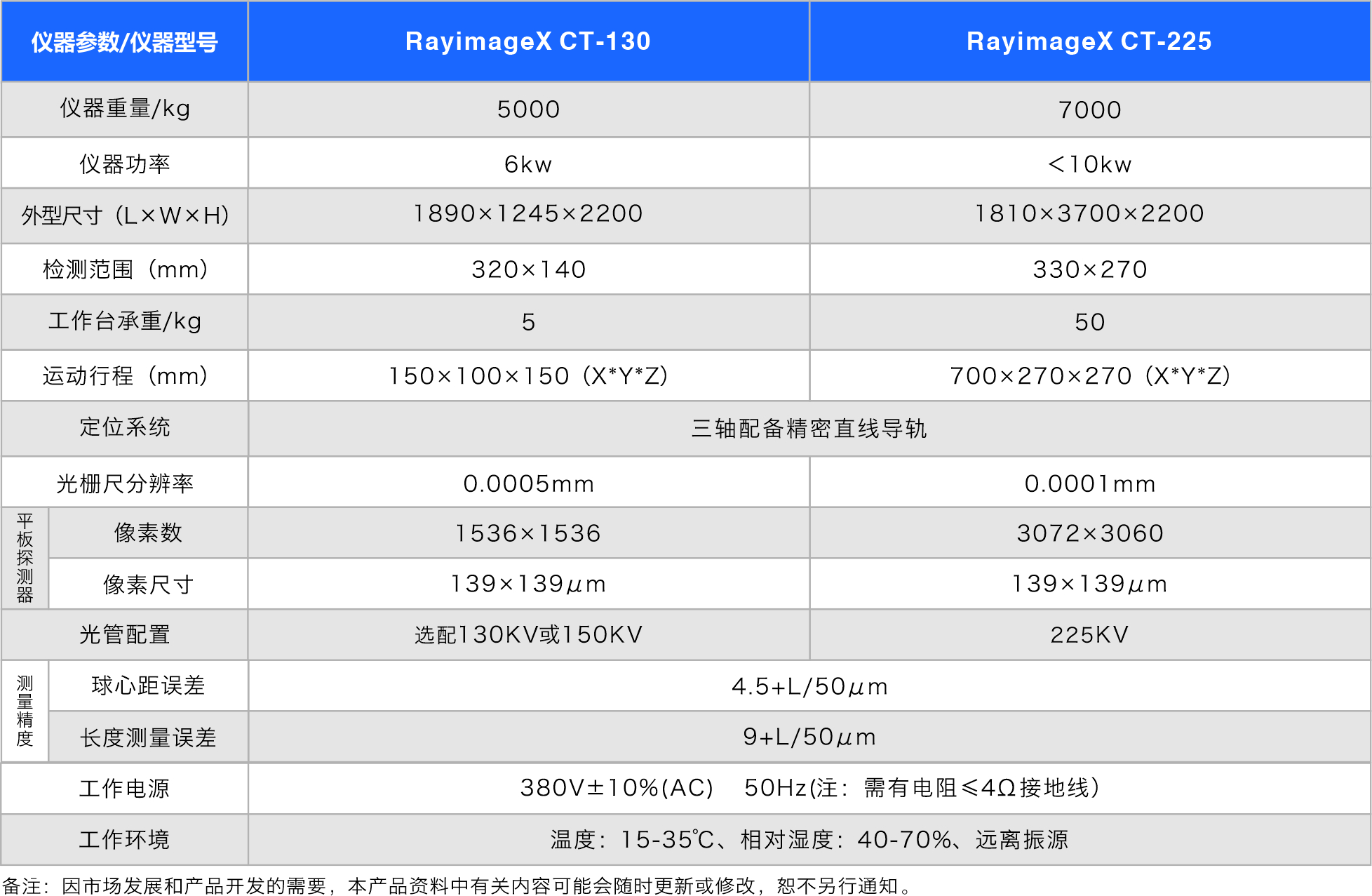This screenshot has width=1372, height=896.
Task: Select the 0.0001mm resolution value
Action: click(x=1089, y=483)
